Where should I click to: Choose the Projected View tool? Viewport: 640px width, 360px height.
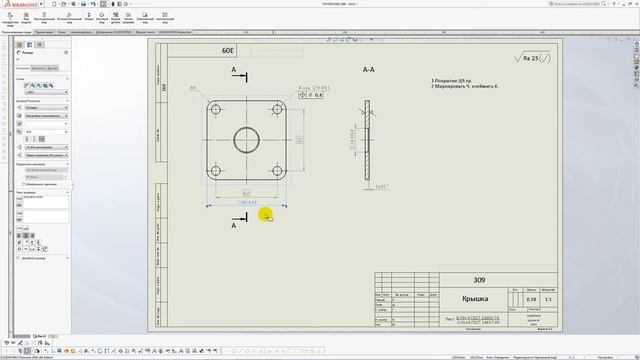coord(44,17)
